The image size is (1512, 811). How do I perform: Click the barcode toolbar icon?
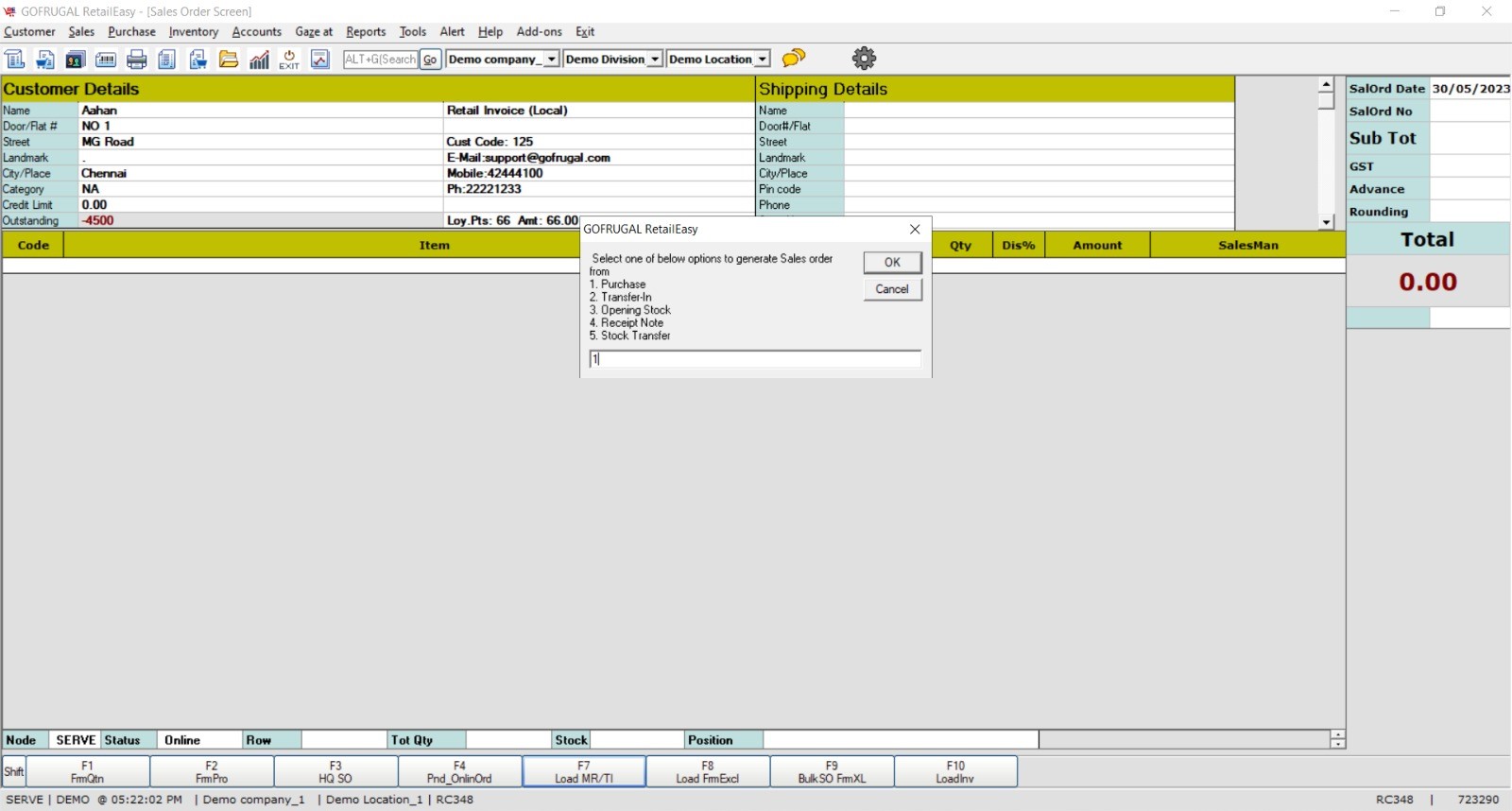[106, 59]
